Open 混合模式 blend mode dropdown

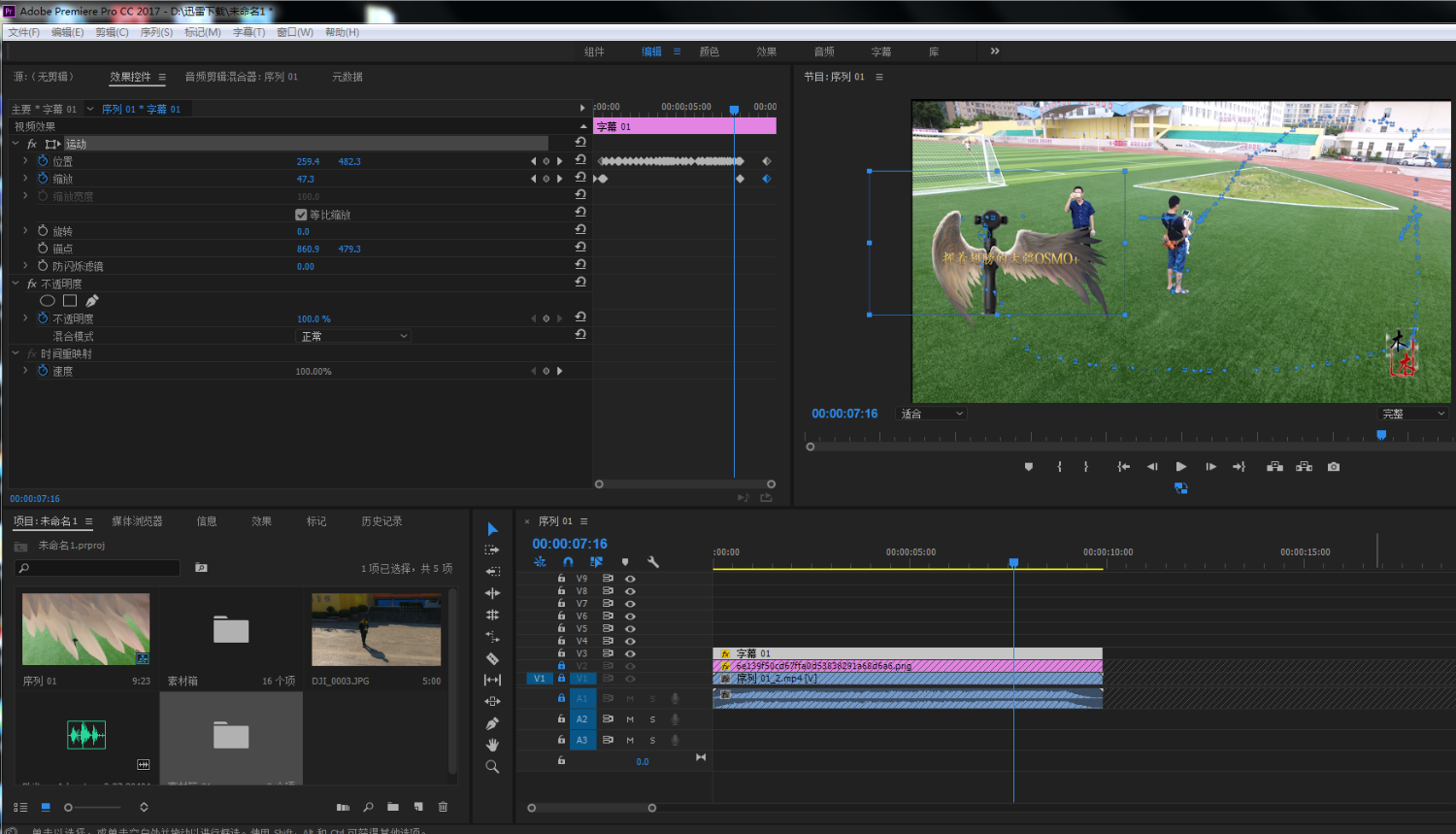(353, 336)
